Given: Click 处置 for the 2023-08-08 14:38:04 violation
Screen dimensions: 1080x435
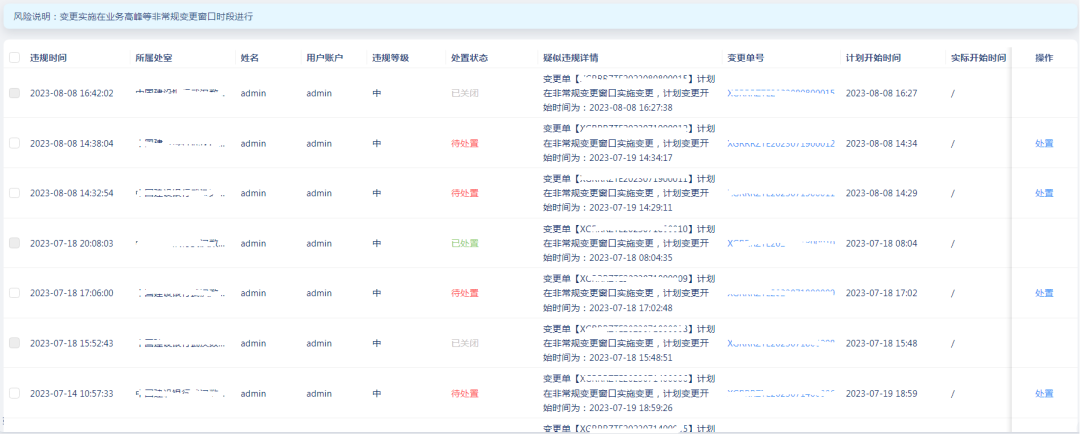Looking at the screenshot, I should pyautogui.click(x=1044, y=143).
